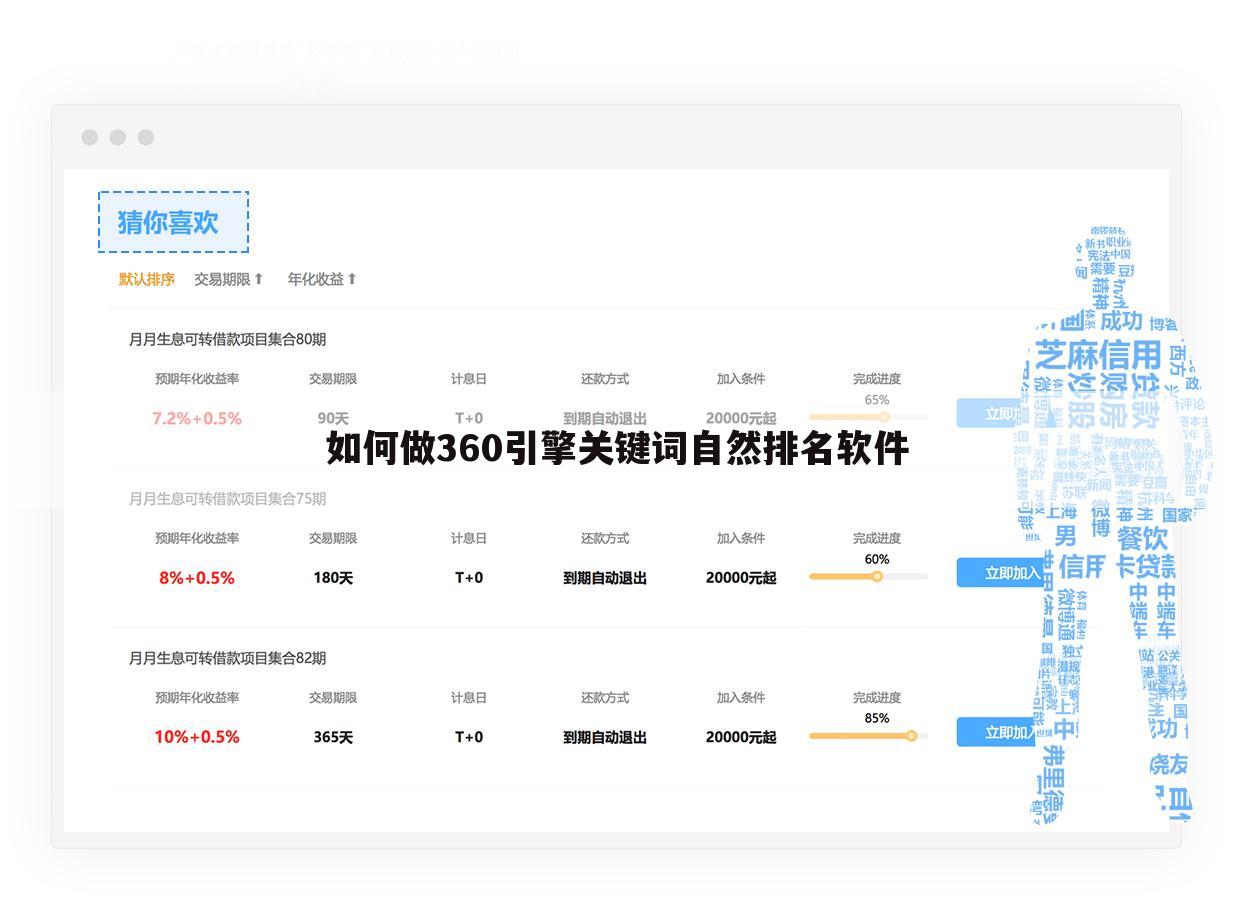
Task: Click the dashed 猜你喜欢 header box
Action: (x=173, y=222)
